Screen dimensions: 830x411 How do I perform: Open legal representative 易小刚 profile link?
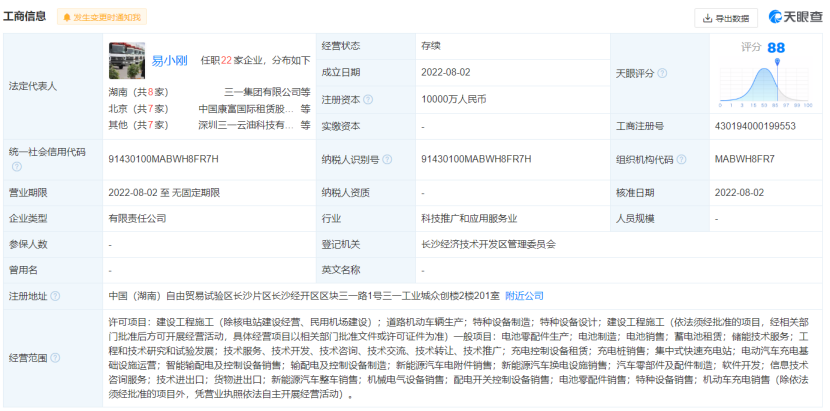pos(169,60)
